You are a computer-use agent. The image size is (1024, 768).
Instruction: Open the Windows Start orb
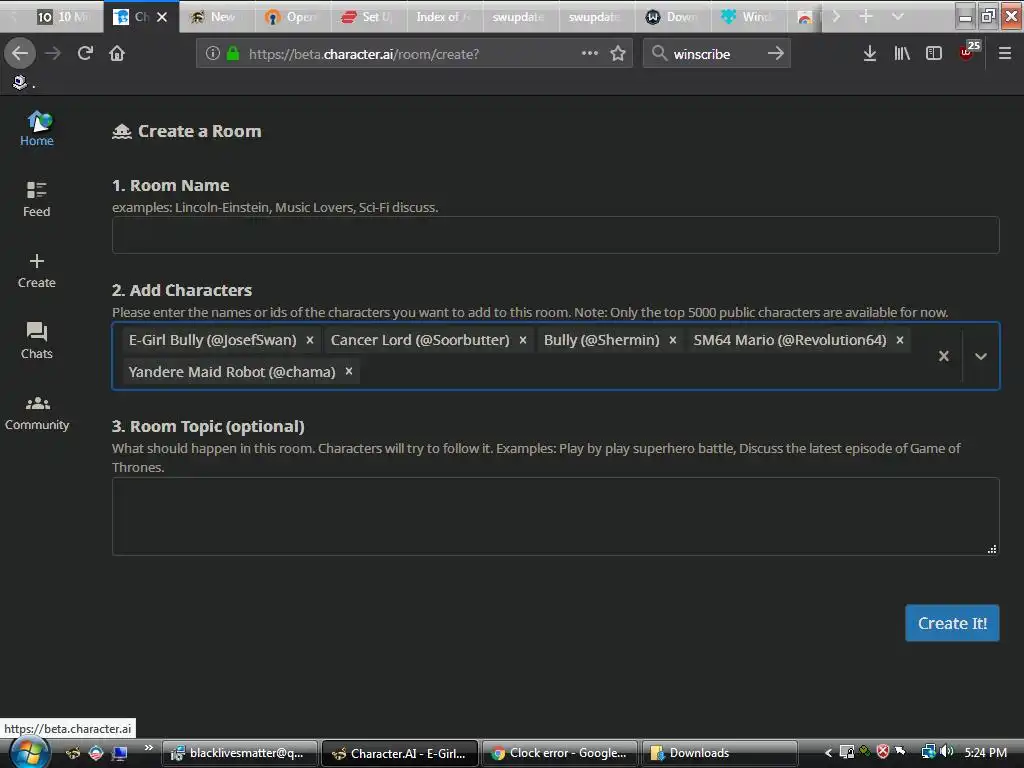pos(29,753)
